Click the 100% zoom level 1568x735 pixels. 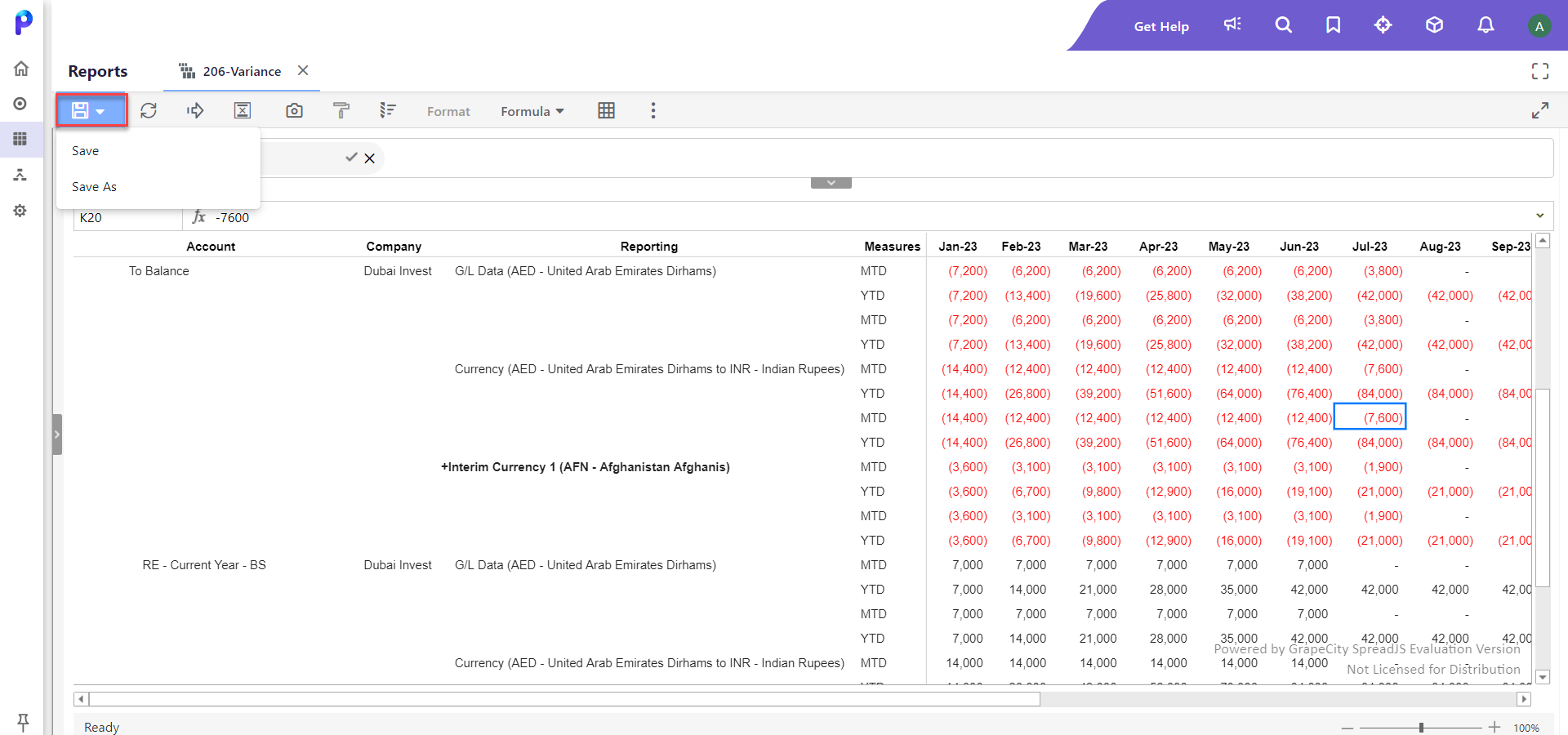point(1526,728)
